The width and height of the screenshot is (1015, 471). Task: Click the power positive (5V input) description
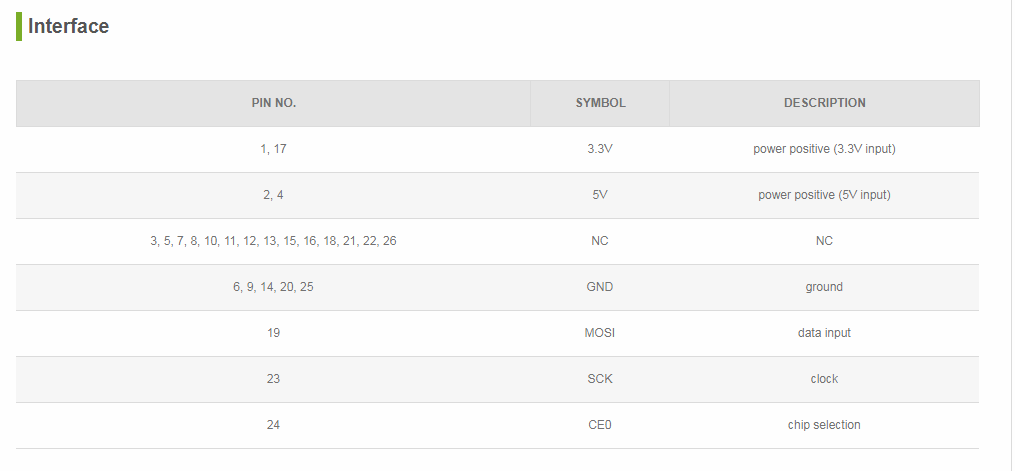point(824,195)
